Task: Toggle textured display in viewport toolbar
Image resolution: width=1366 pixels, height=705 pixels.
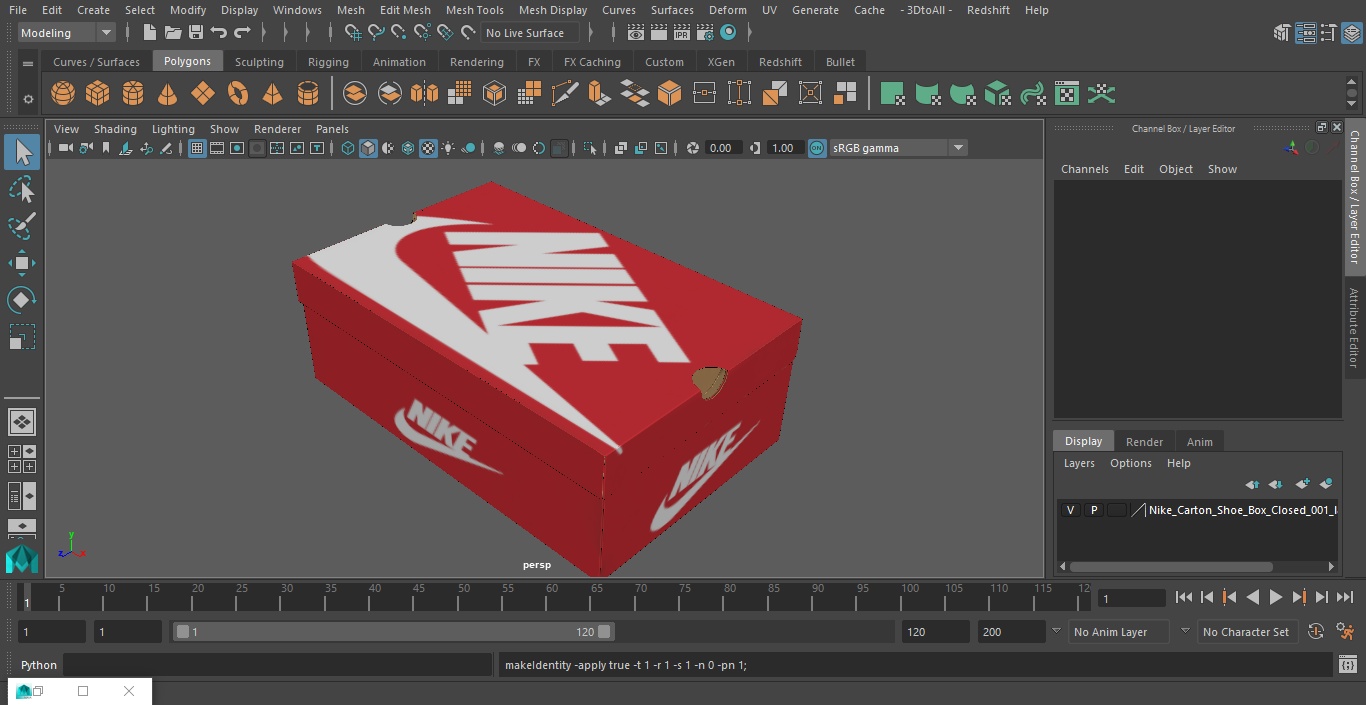Action: 428,148
